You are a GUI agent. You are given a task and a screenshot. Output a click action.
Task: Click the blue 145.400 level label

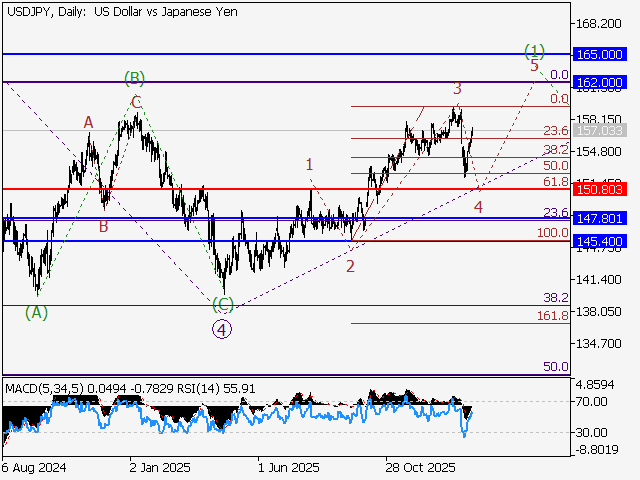(x=600, y=241)
